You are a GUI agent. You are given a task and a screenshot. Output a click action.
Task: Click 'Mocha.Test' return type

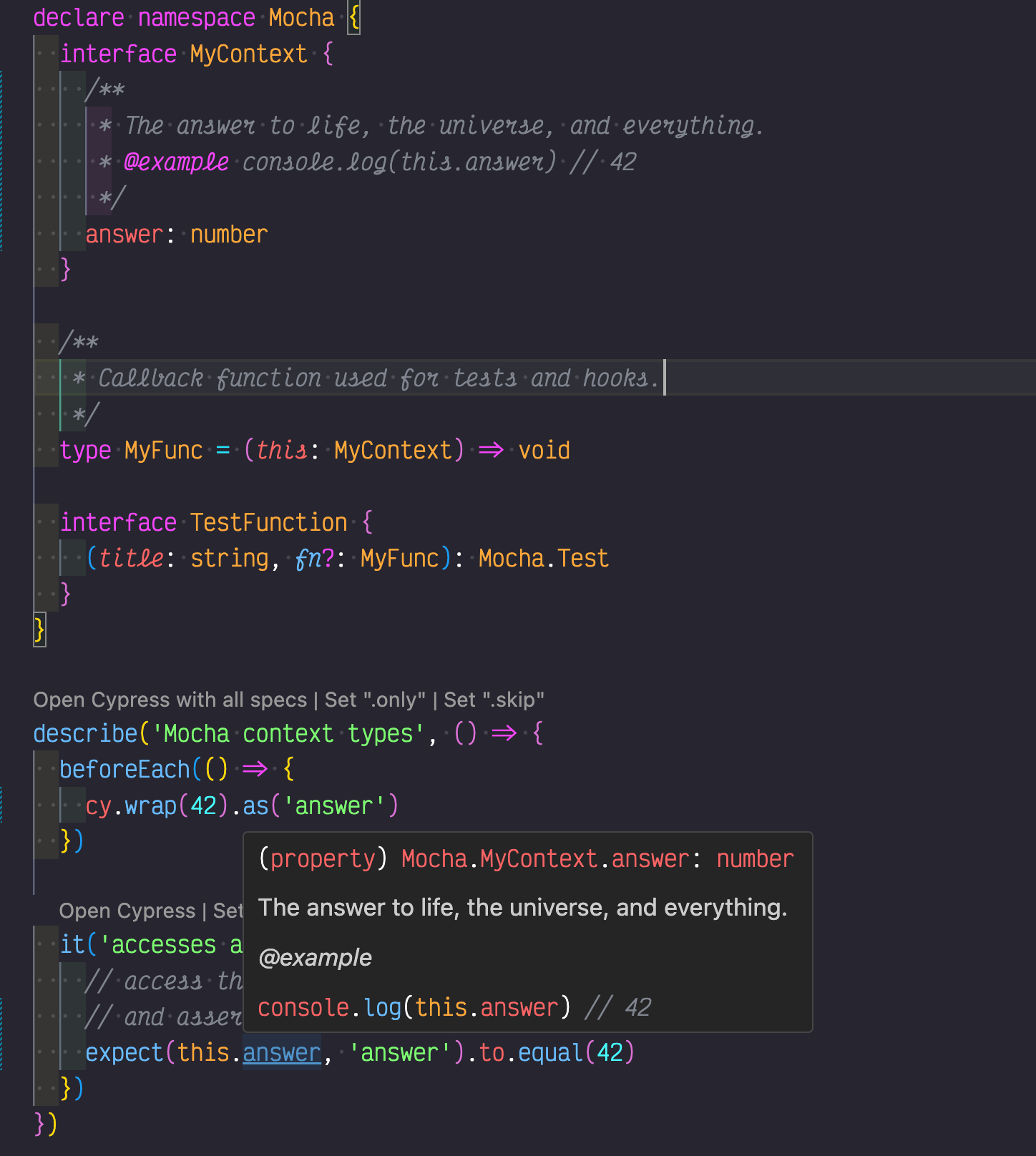[x=544, y=559]
